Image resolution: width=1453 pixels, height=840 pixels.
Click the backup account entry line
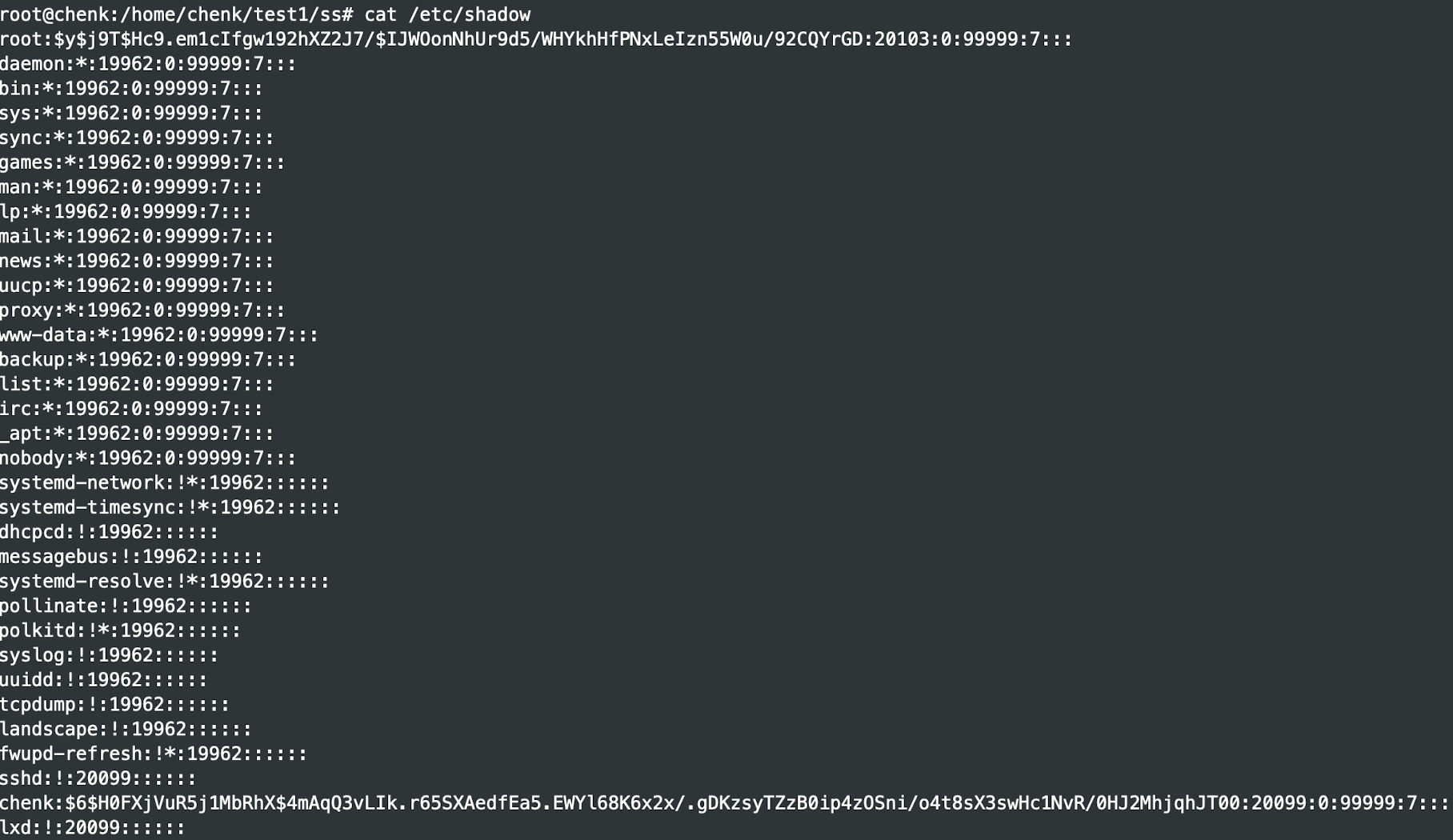[x=148, y=359]
